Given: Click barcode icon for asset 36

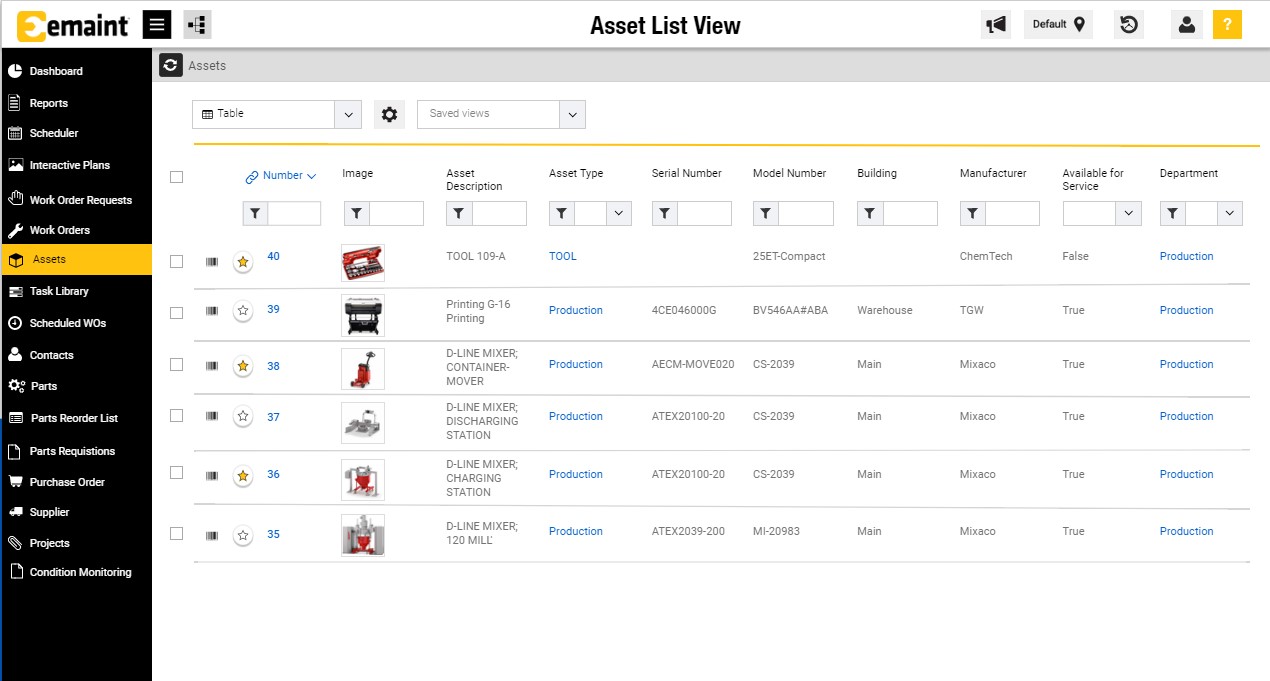Looking at the screenshot, I should pyautogui.click(x=211, y=475).
